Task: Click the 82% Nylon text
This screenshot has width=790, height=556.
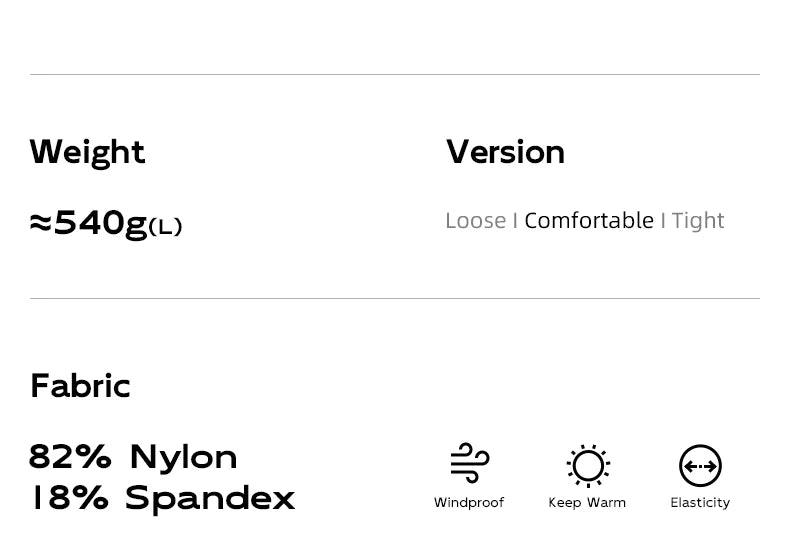Action: [133, 457]
